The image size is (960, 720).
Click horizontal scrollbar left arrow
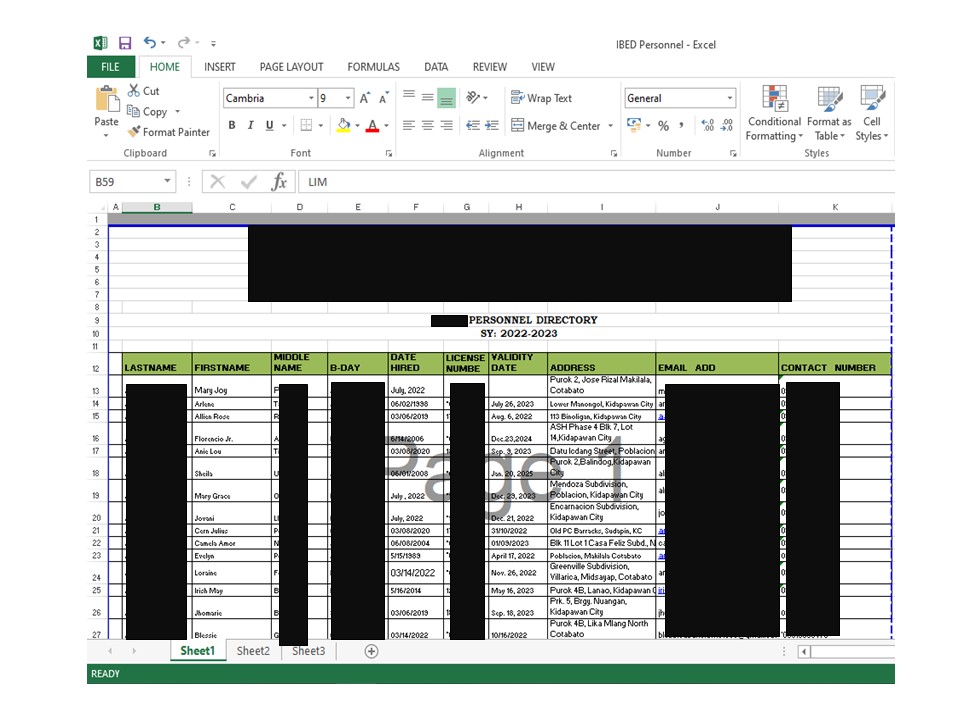804,652
